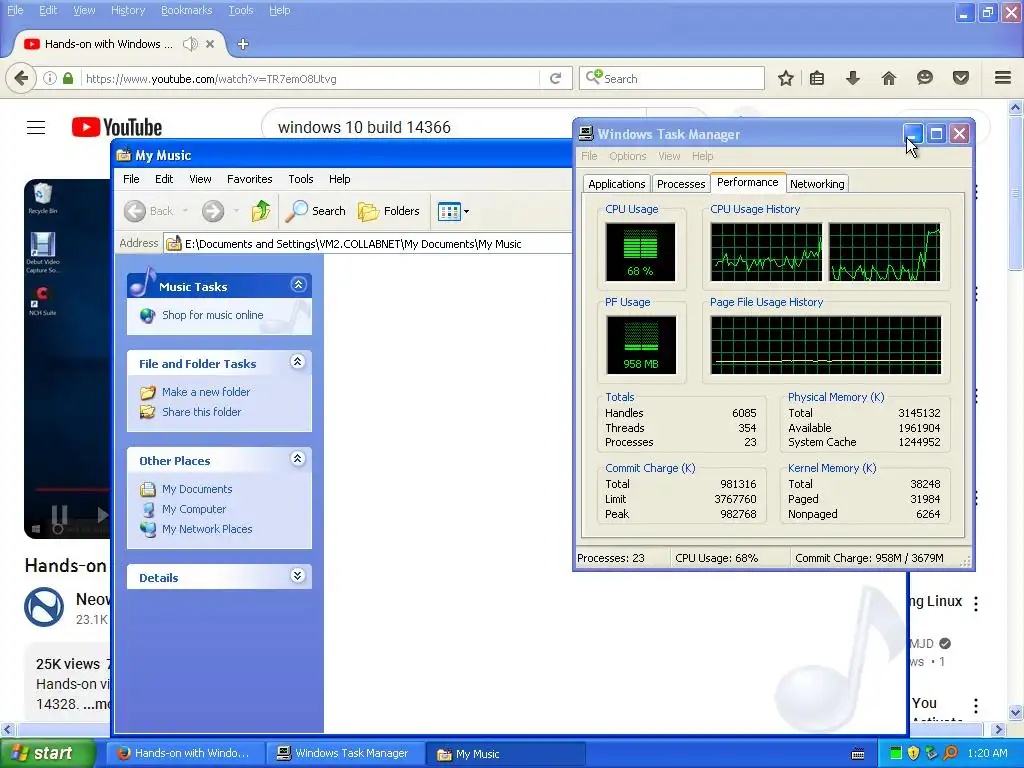The height and width of the screenshot is (768, 1024).
Task: Click the security shield tray icon
Action: (914, 753)
